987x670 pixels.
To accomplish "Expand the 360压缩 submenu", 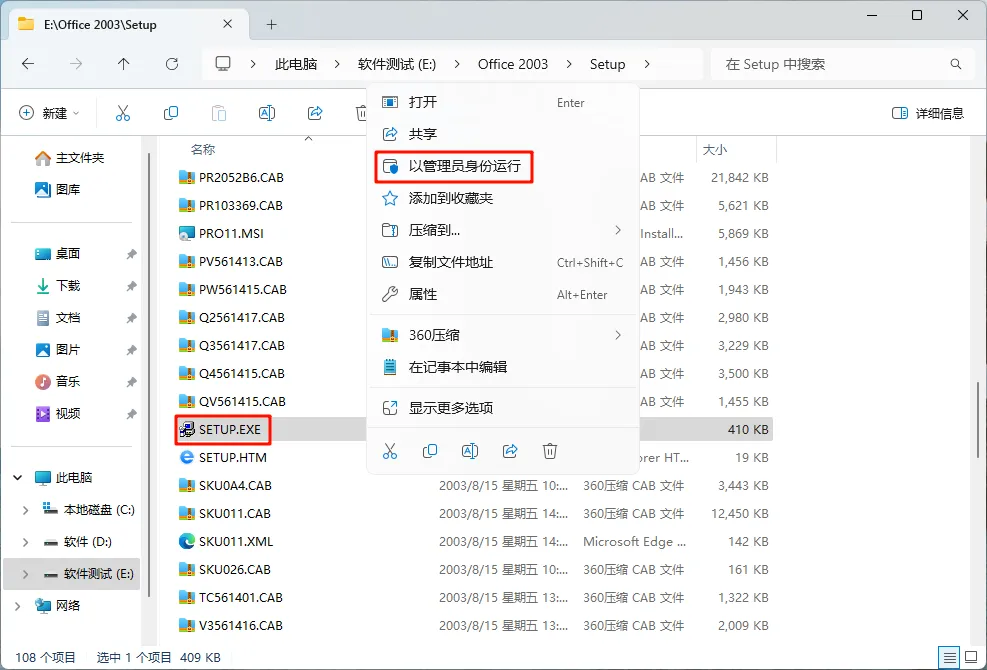I will [503, 335].
